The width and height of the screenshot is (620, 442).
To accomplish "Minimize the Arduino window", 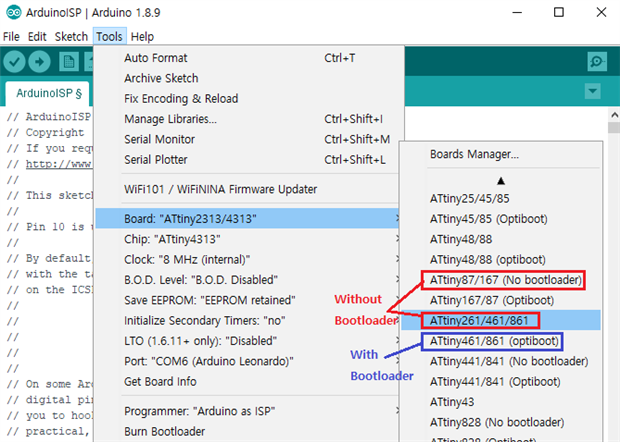I will [517, 12].
